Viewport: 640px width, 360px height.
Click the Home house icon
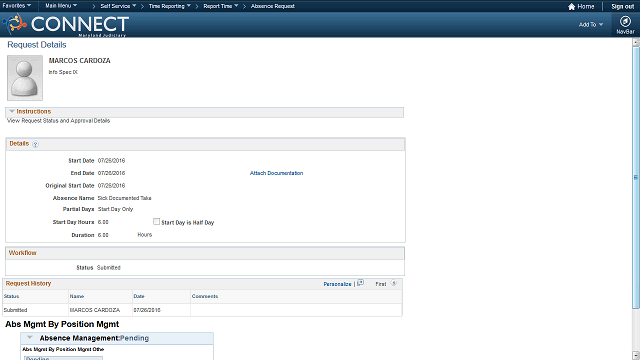(571, 7)
